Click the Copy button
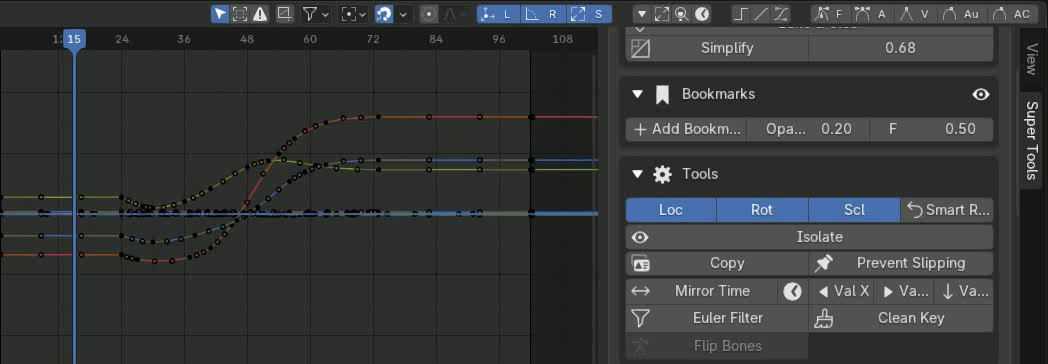The image size is (1048, 364). 717,263
